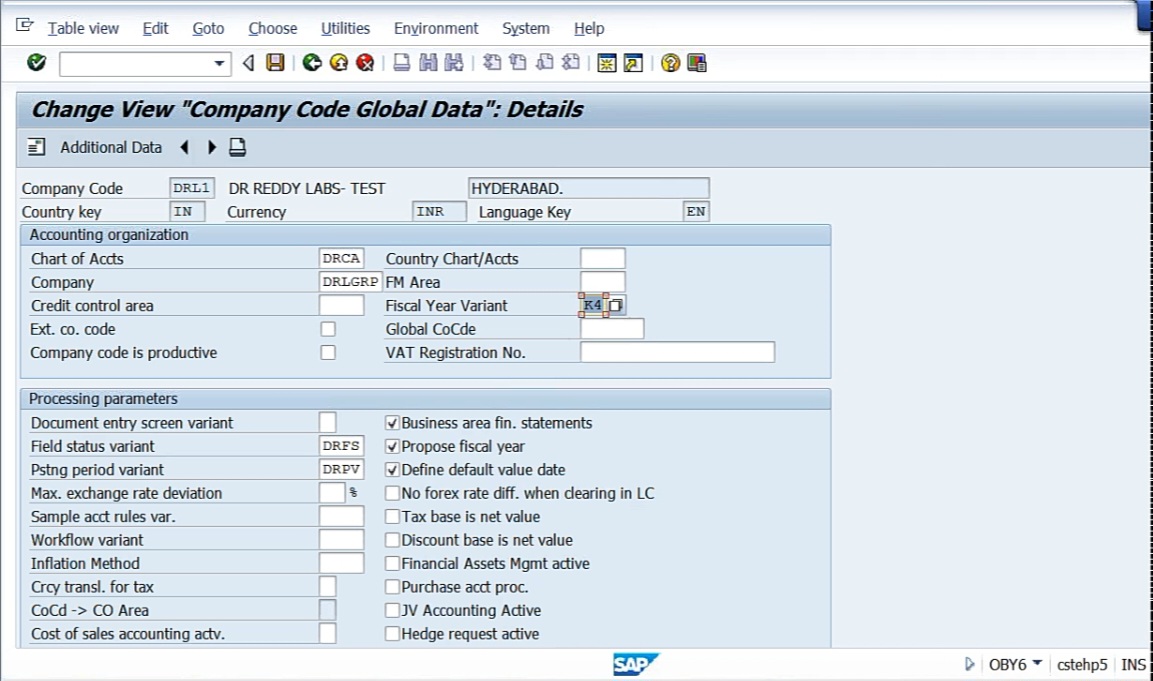Image resolution: width=1153 pixels, height=681 pixels.
Task: Open Find with the binoculars icon
Action: 428,63
